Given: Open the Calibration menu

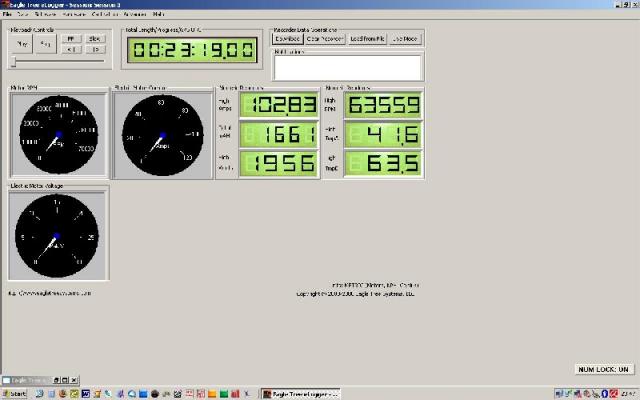Looking at the screenshot, I should (x=103, y=16).
